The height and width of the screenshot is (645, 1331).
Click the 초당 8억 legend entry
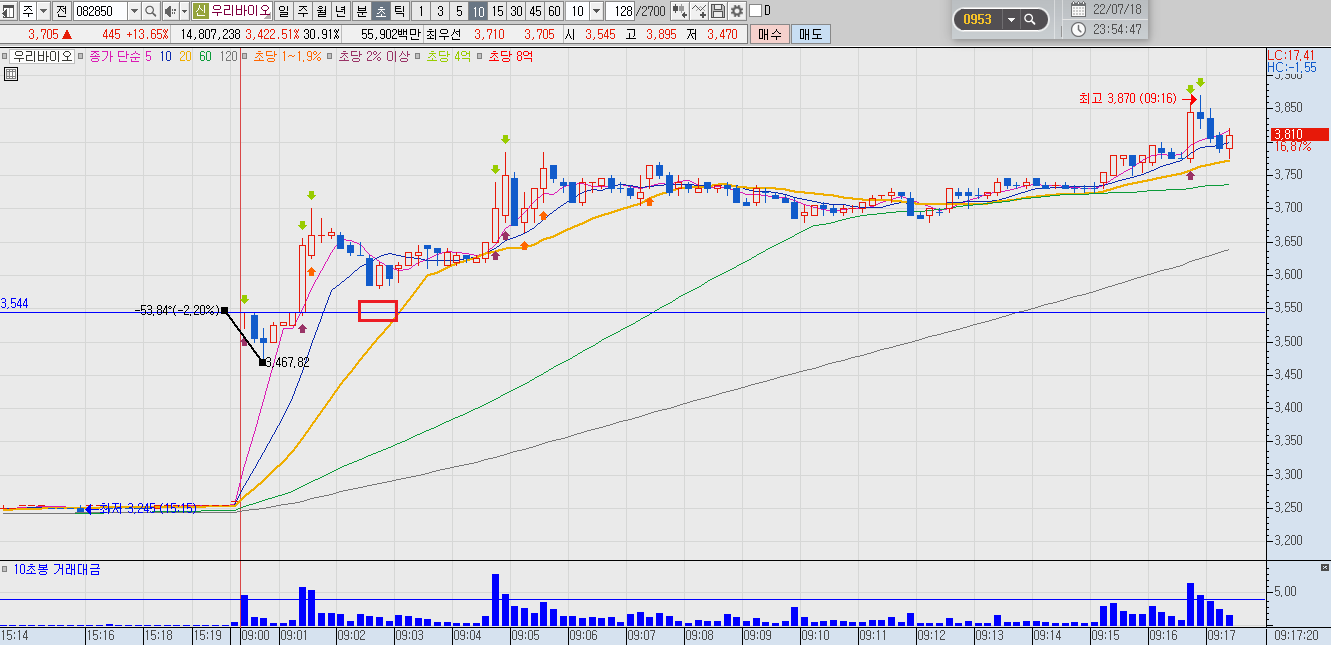point(512,56)
